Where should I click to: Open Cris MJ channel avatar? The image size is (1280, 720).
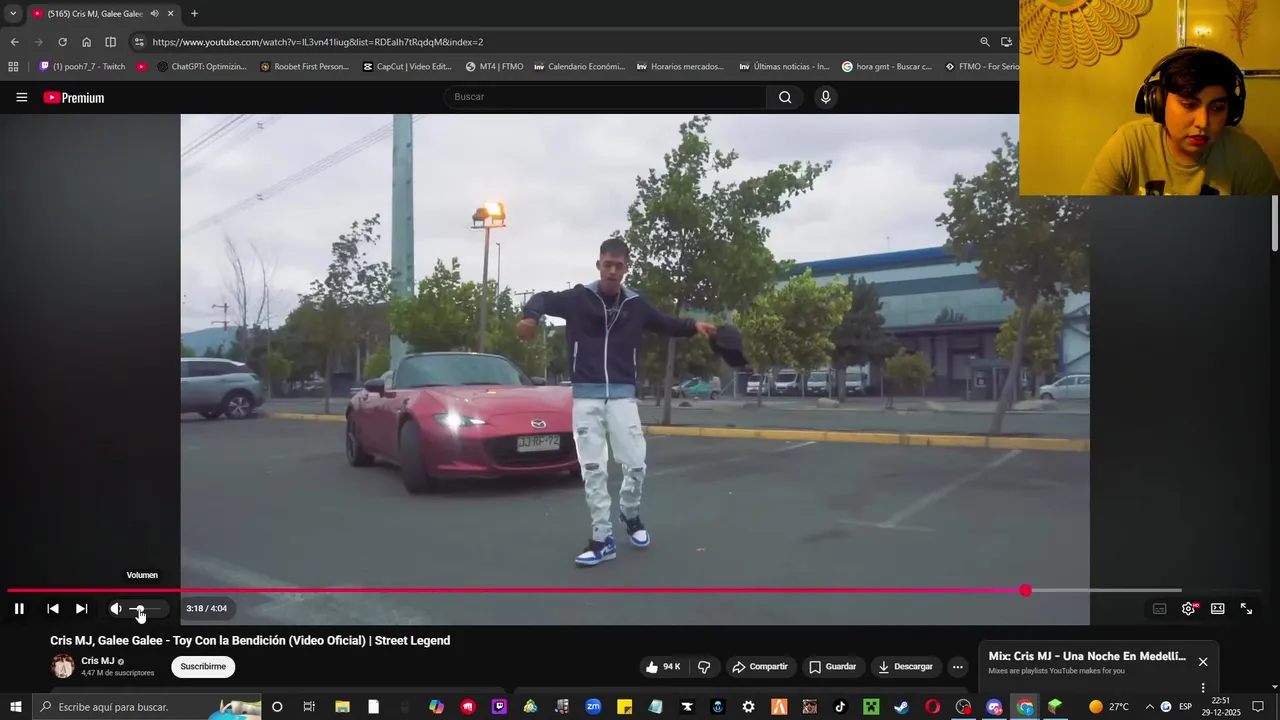click(63, 666)
